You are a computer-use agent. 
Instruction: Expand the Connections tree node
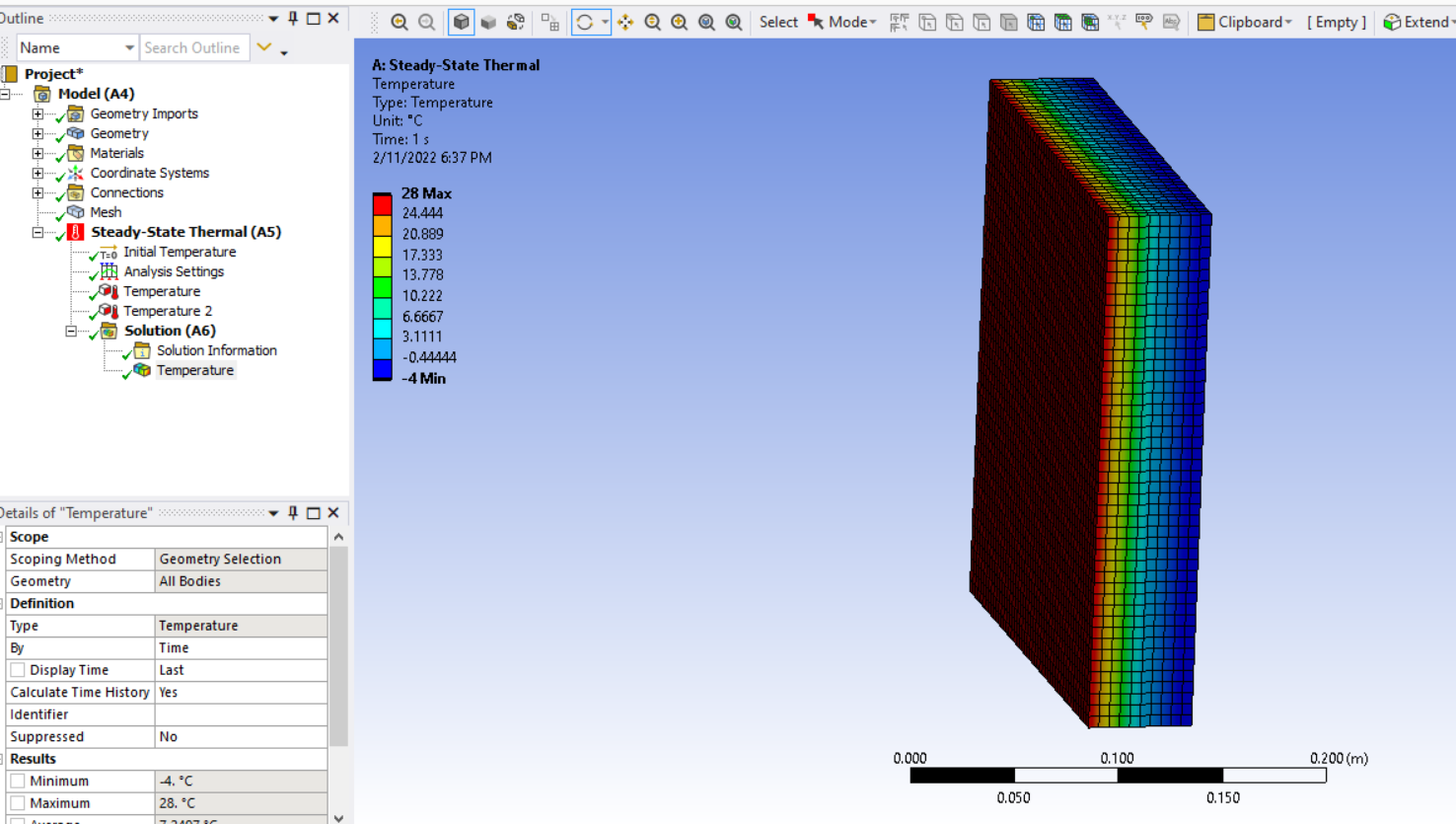(x=37, y=192)
